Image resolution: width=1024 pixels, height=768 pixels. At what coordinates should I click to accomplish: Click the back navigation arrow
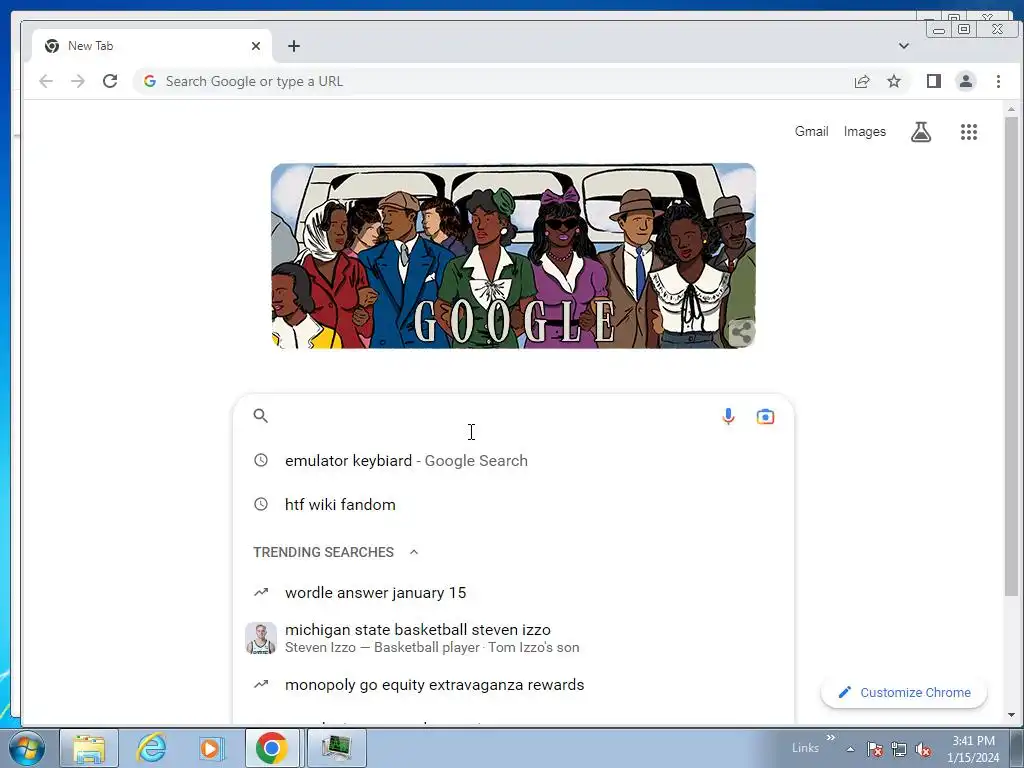tap(46, 81)
